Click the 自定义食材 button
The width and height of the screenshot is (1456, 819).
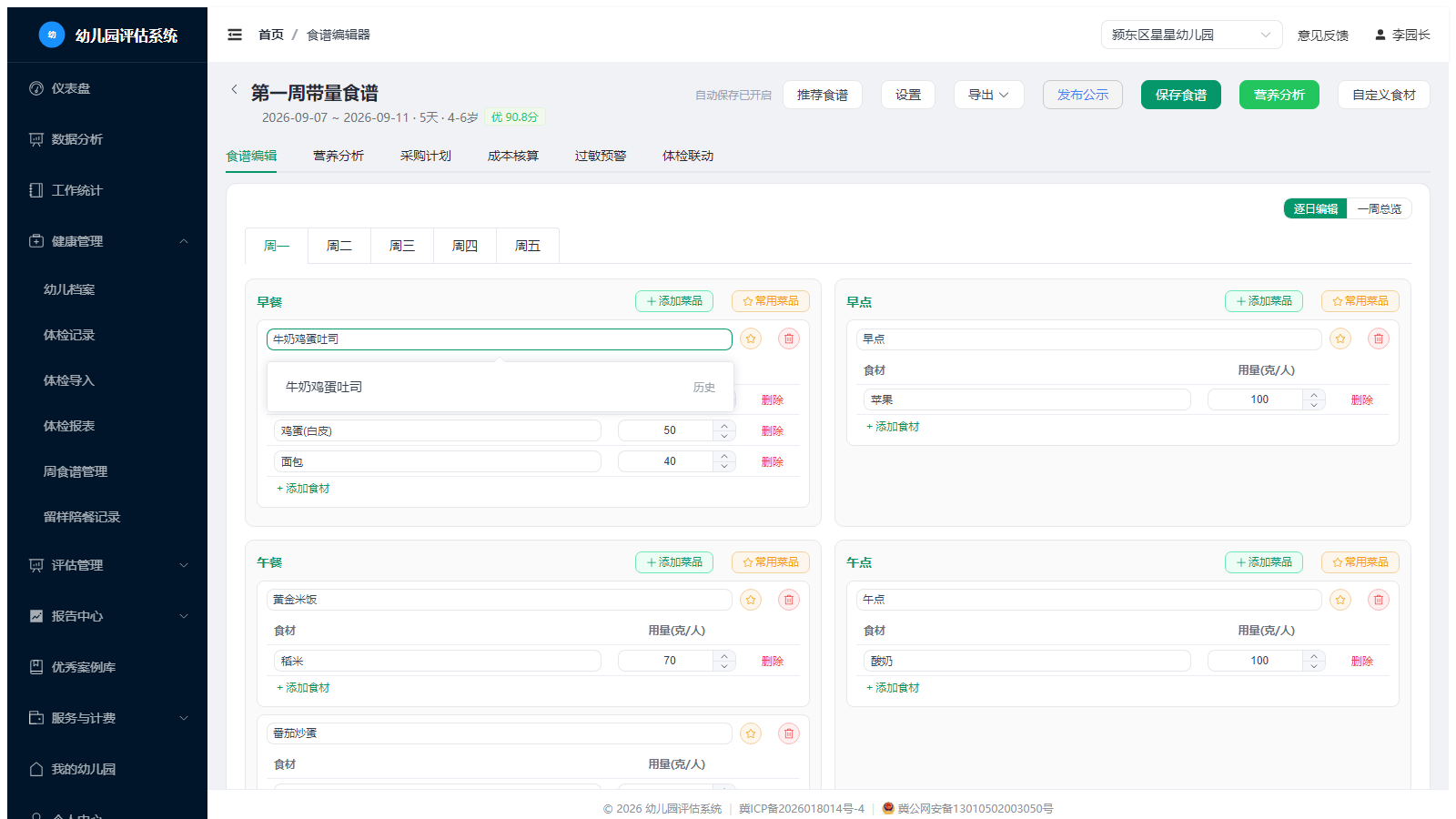click(x=1383, y=95)
